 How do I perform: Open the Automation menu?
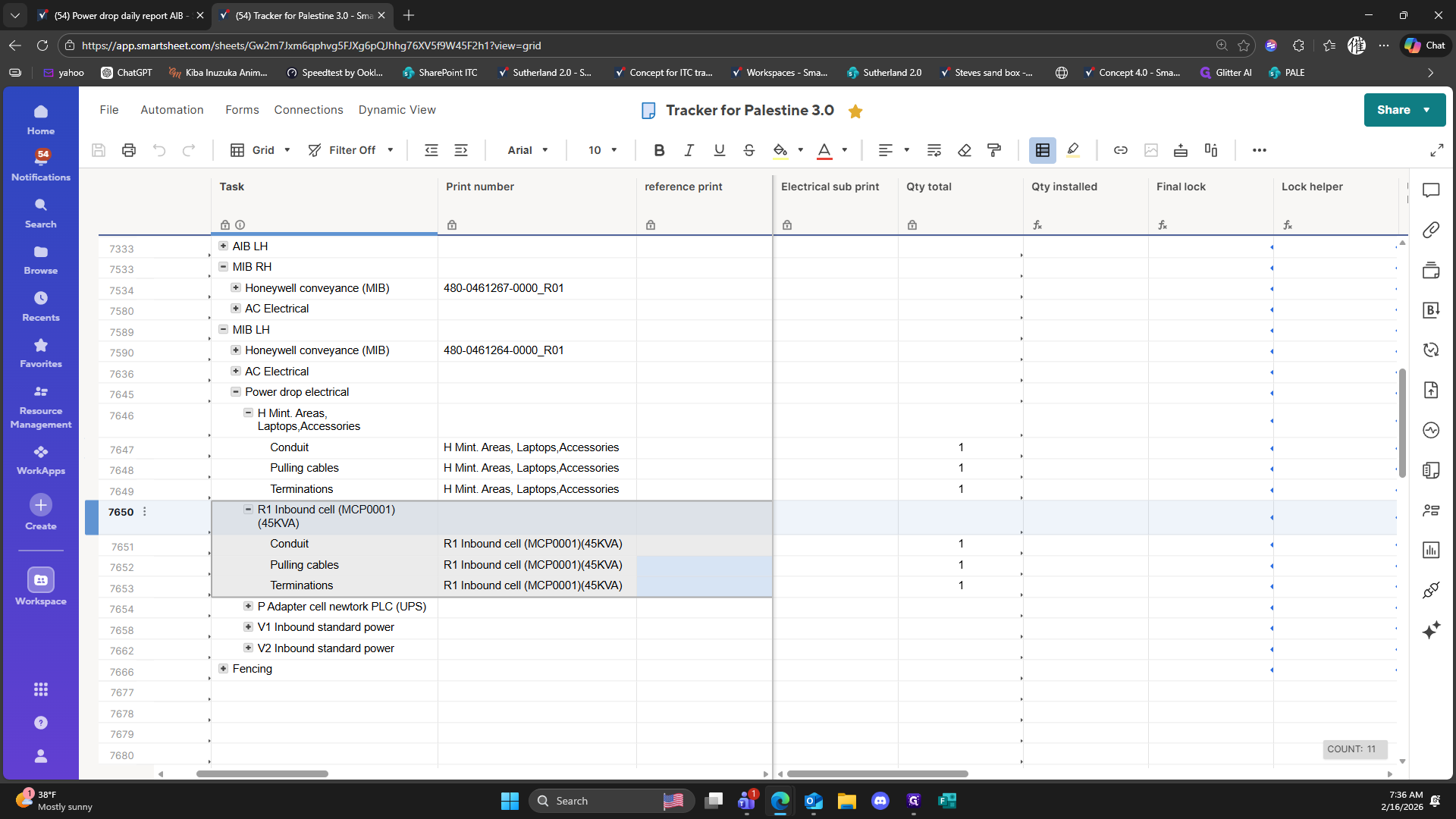pyautogui.click(x=172, y=110)
